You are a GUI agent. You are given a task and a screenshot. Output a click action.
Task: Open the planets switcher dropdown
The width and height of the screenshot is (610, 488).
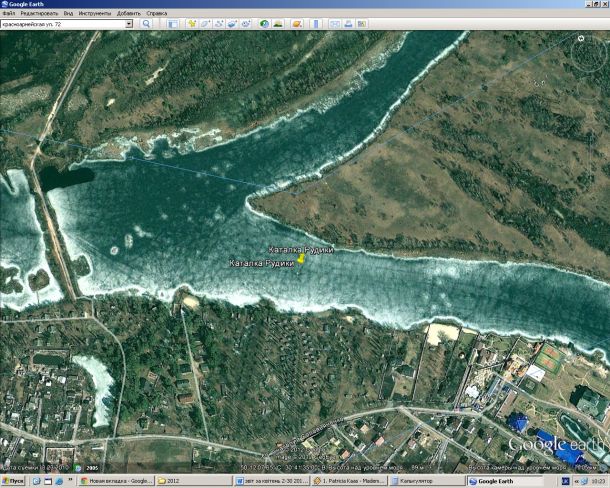295,23
